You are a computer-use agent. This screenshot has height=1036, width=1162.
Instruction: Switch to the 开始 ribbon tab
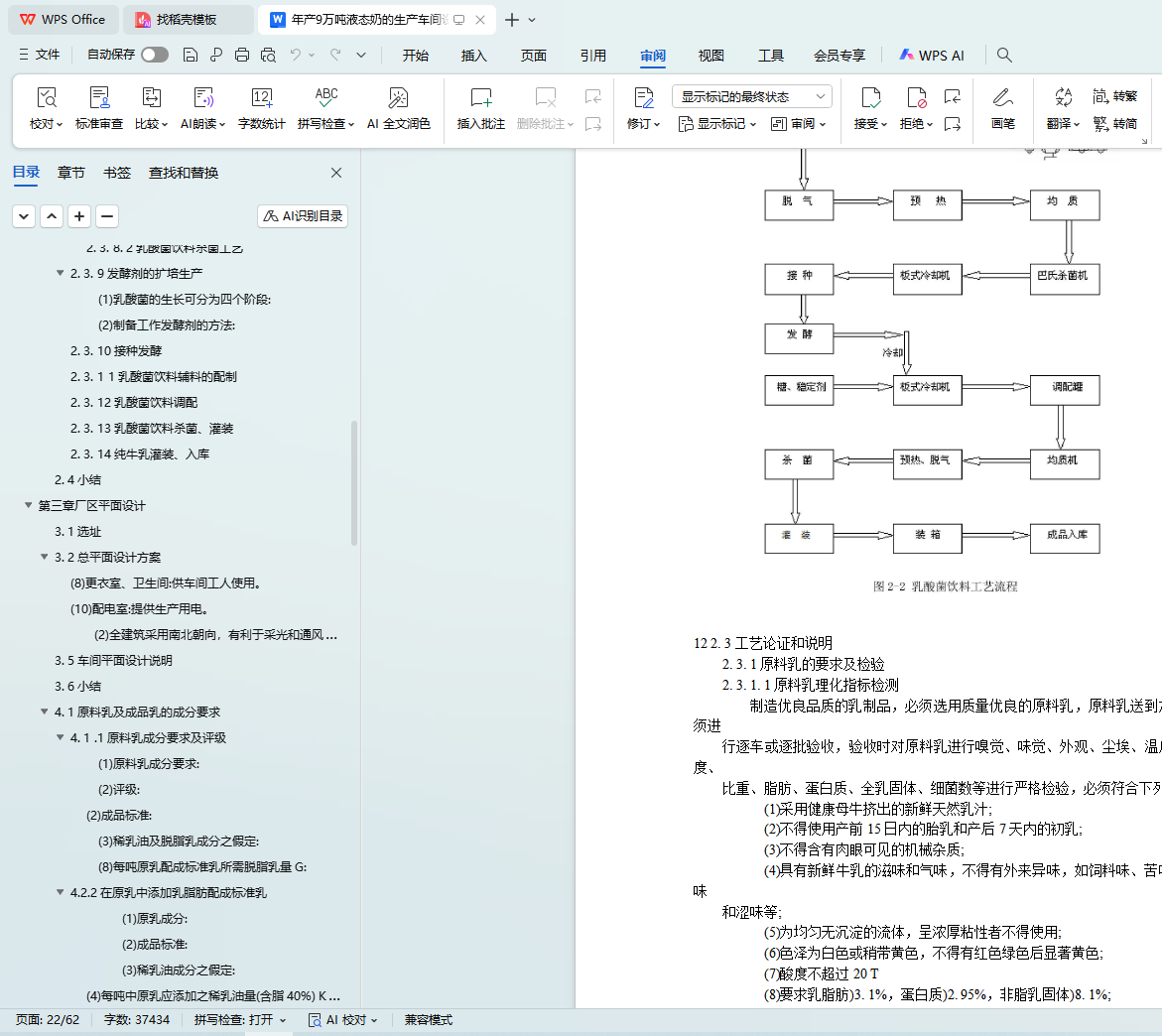tap(415, 55)
